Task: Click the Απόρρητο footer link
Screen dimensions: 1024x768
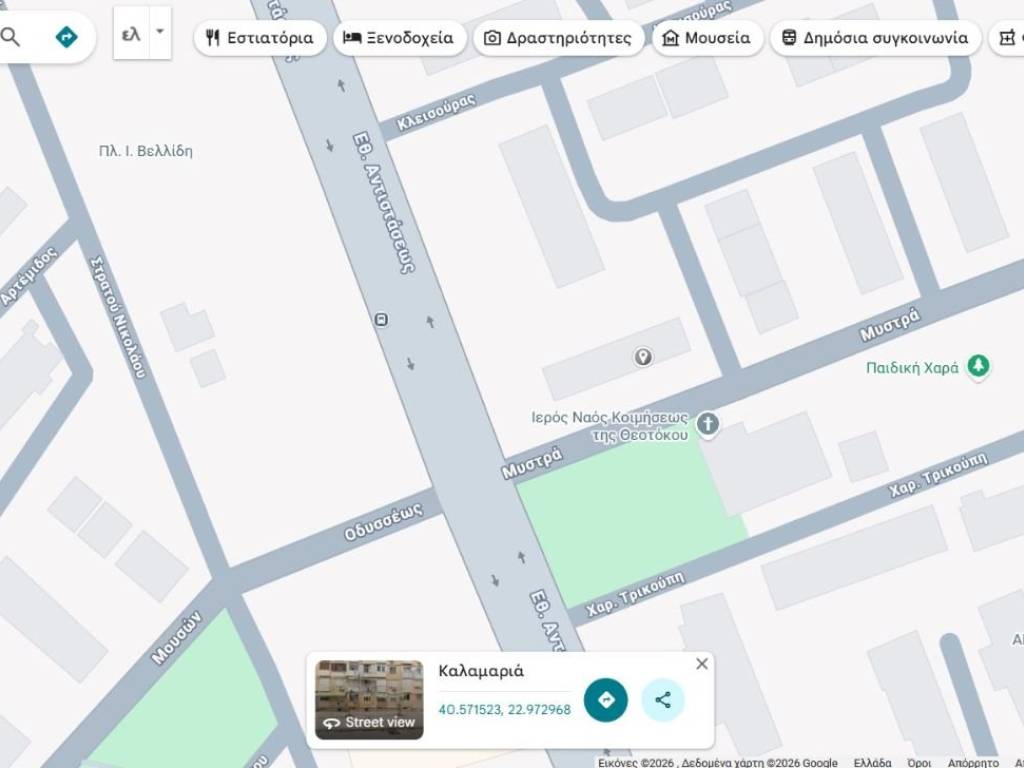Action: tap(973, 762)
